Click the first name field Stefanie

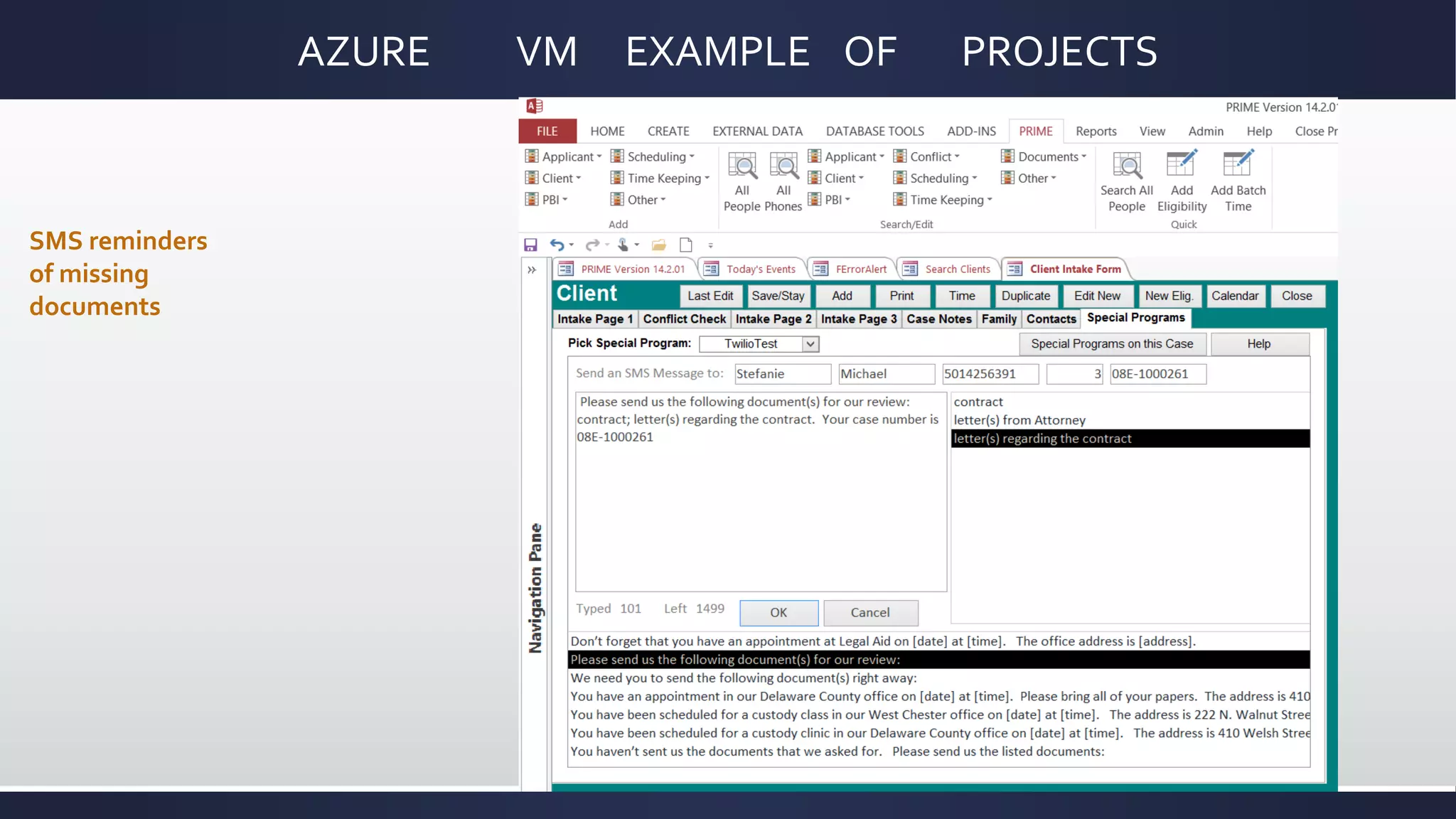click(782, 374)
